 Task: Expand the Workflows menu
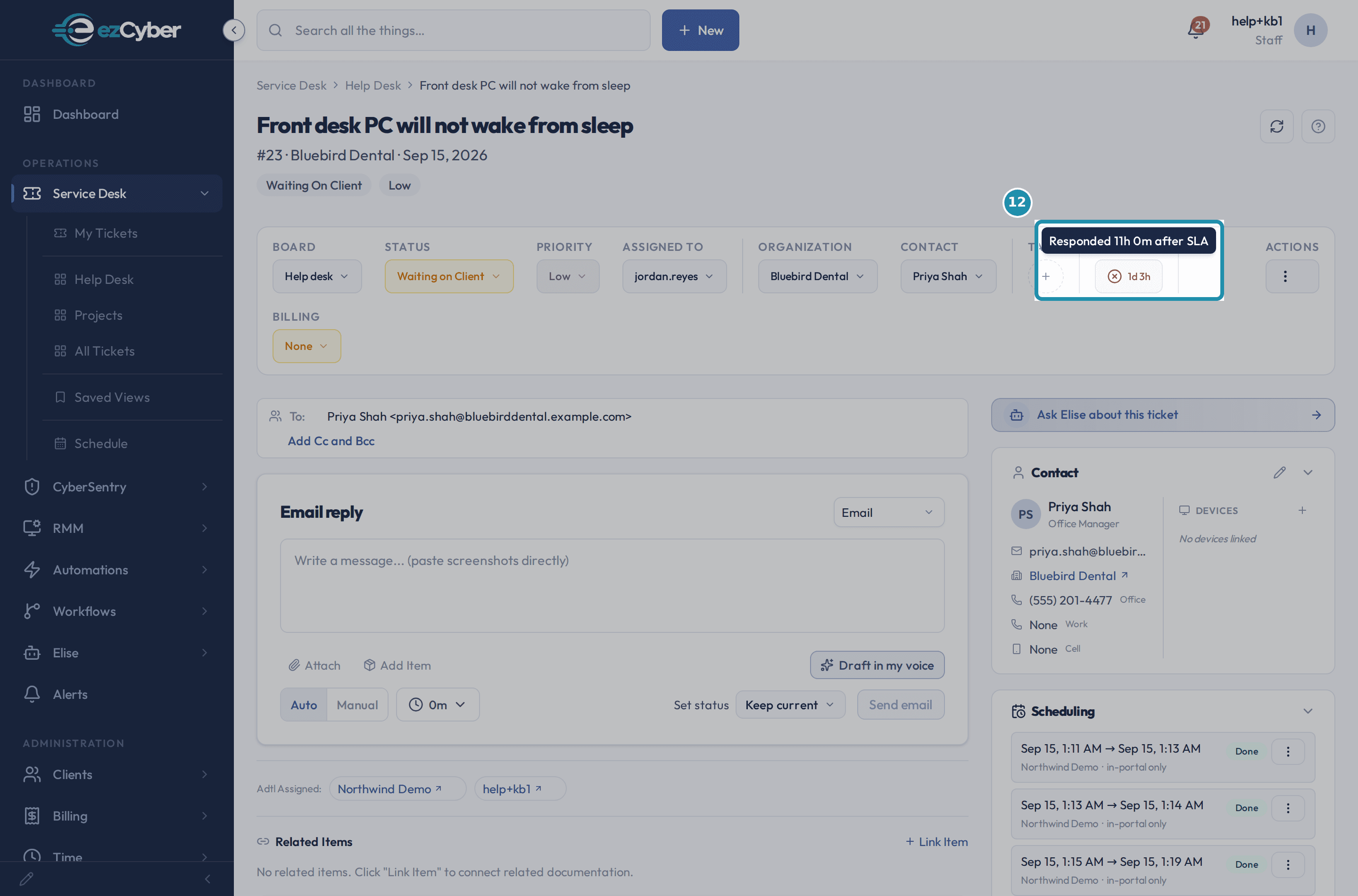[x=116, y=612]
